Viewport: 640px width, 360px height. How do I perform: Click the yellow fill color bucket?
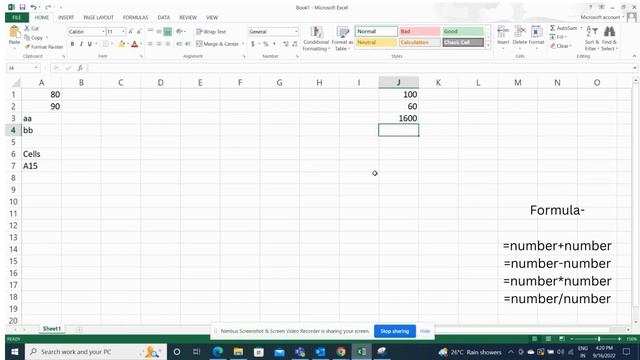122,44
